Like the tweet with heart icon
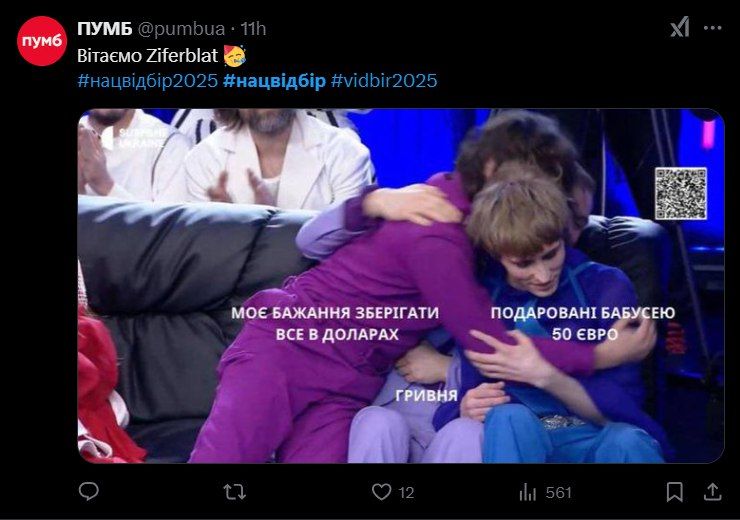Viewport: 740px width, 520px height. (381, 492)
